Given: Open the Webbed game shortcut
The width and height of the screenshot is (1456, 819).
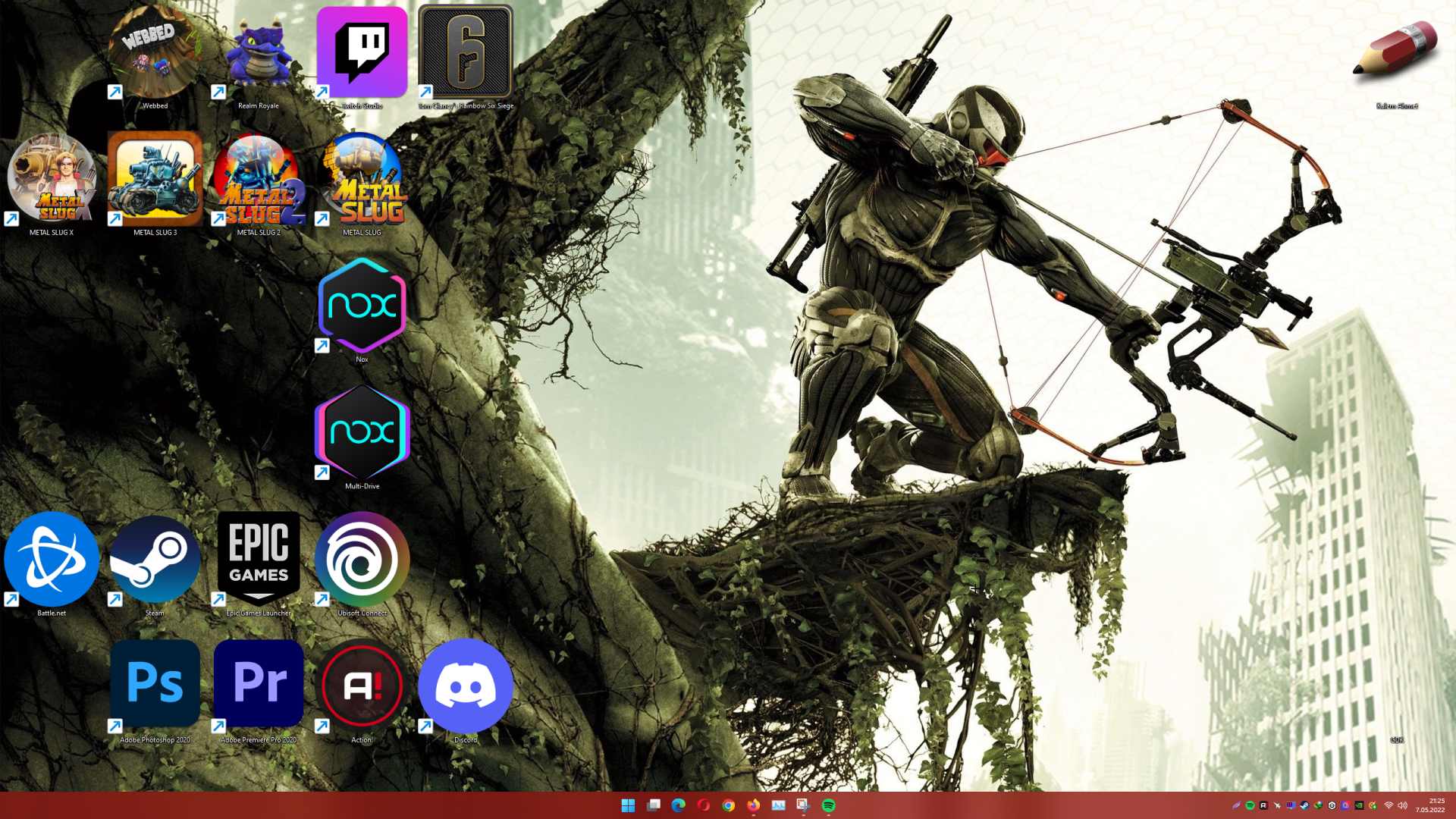Looking at the screenshot, I should coord(154,50).
